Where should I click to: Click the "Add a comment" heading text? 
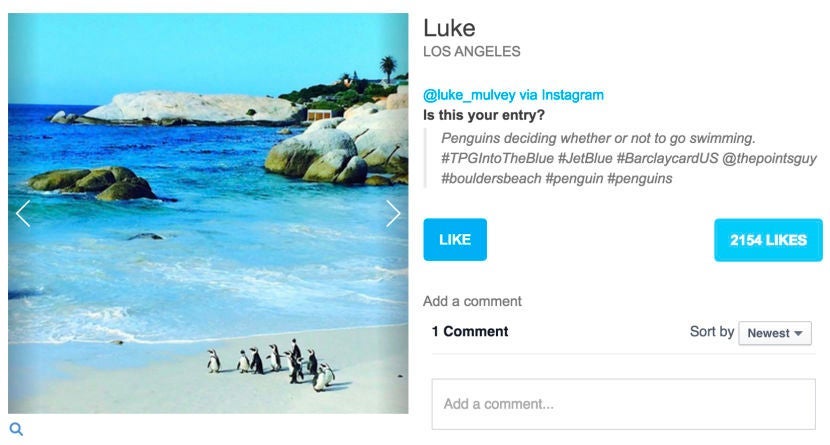pyautogui.click(x=472, y=301)
